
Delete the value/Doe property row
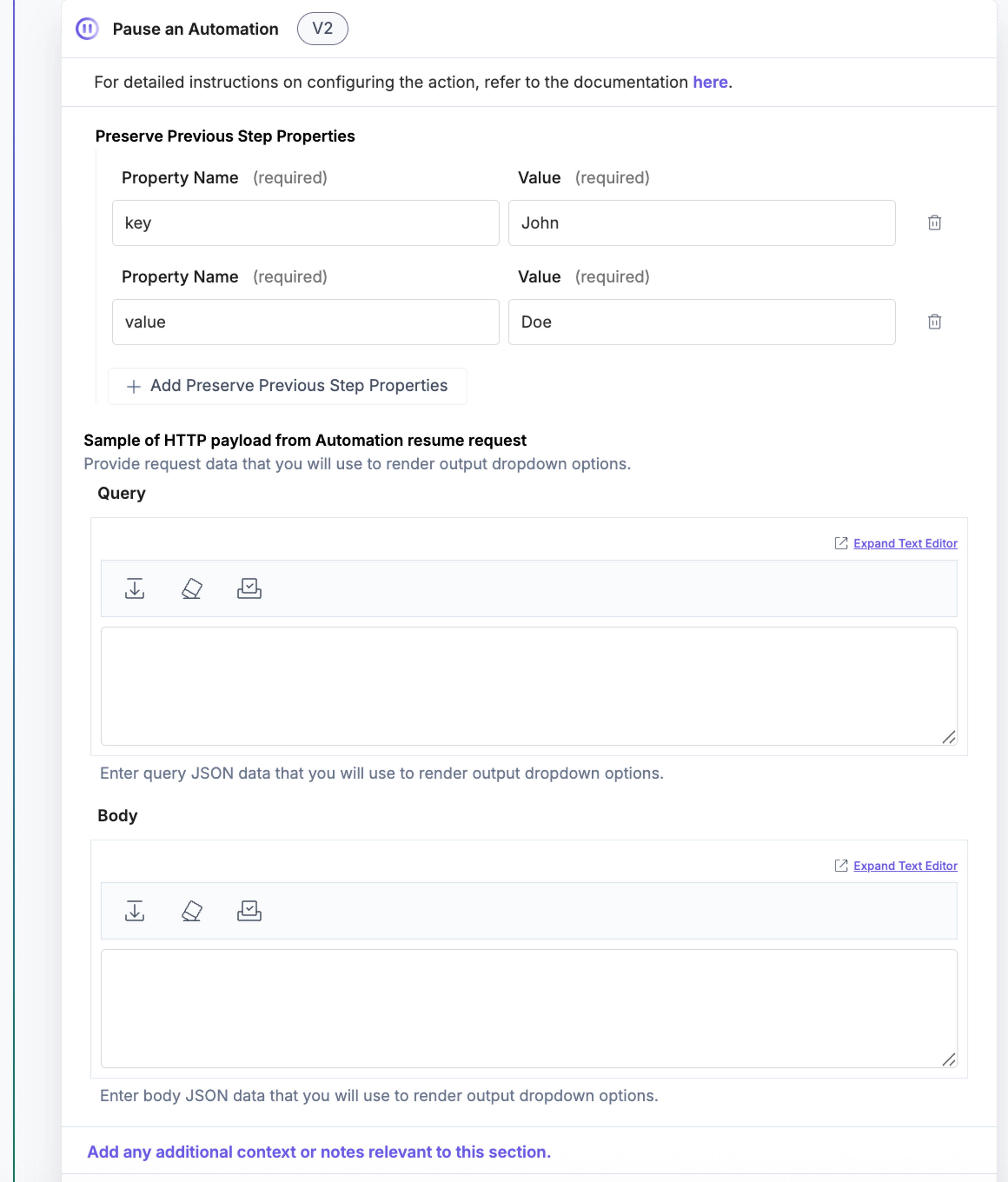[x=934, y=322]
